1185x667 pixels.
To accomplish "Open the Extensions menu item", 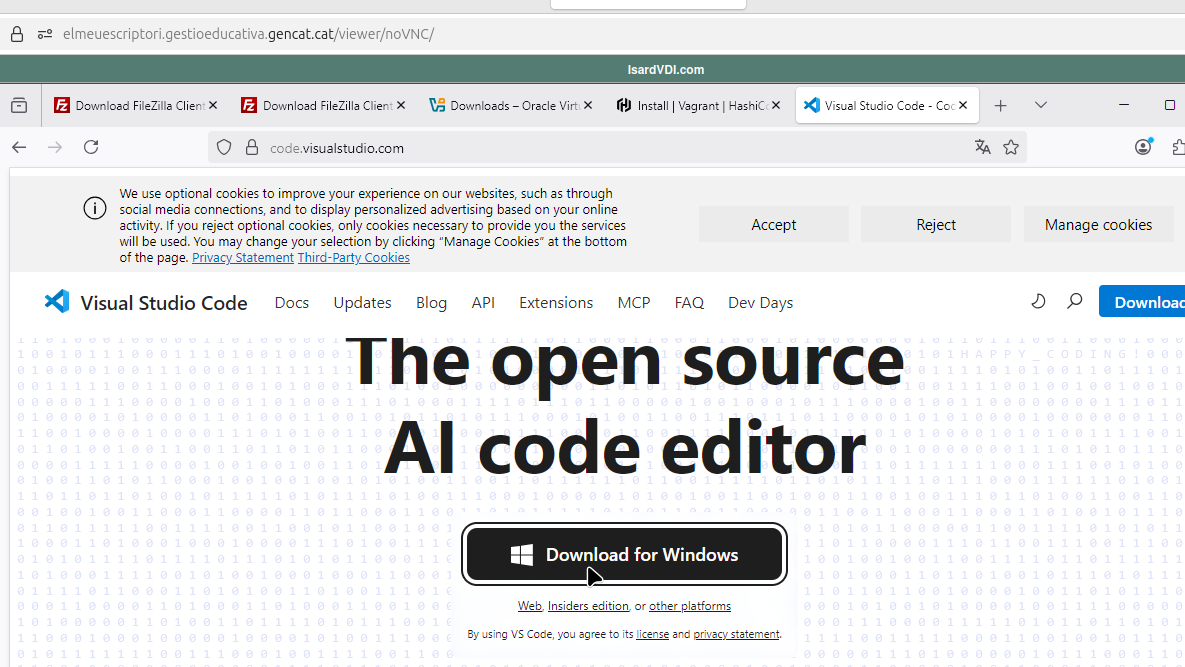I will [x=555, y=303].
